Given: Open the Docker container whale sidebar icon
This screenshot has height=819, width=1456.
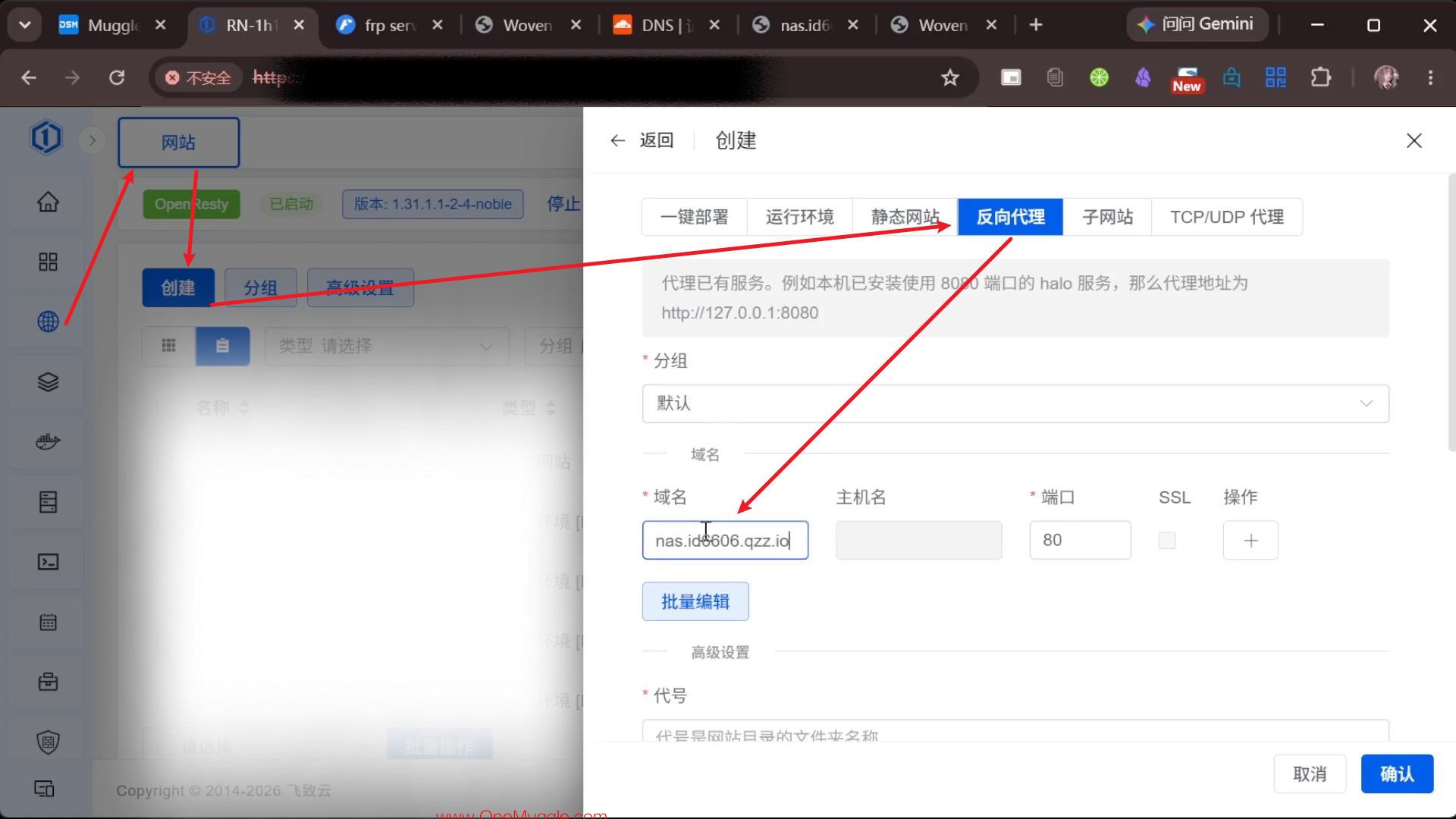Looking at the screenshot, I should [48, 441].
